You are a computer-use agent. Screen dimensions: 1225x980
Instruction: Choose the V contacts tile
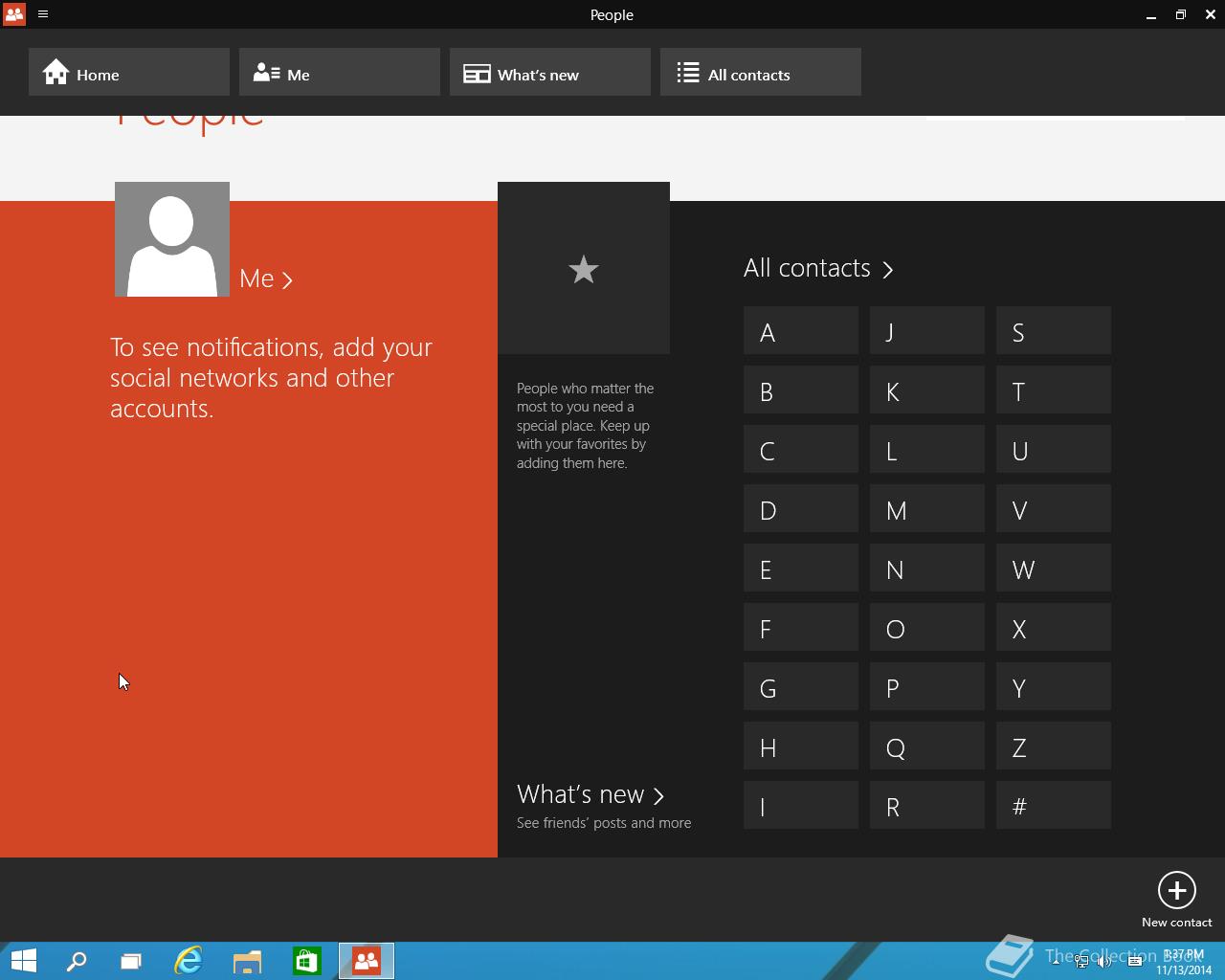(x=1054, y=508)
